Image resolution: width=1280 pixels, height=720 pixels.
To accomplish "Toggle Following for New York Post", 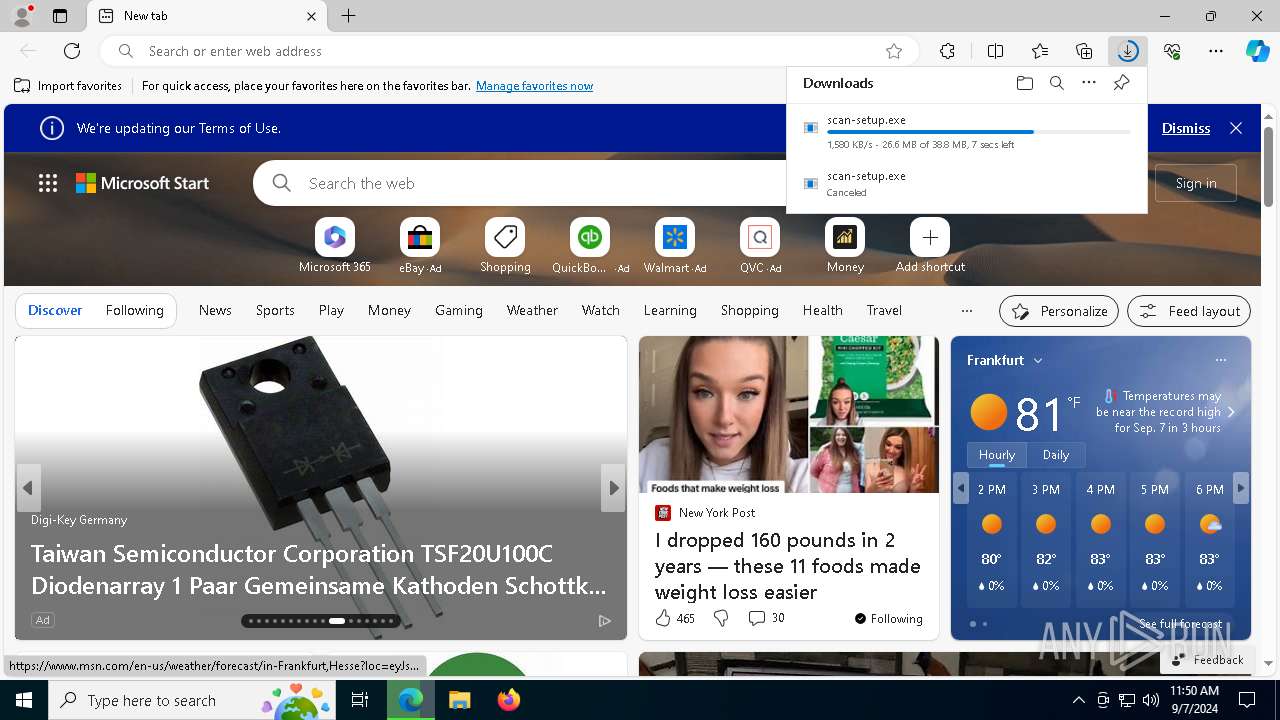I will tap(888, 619).
